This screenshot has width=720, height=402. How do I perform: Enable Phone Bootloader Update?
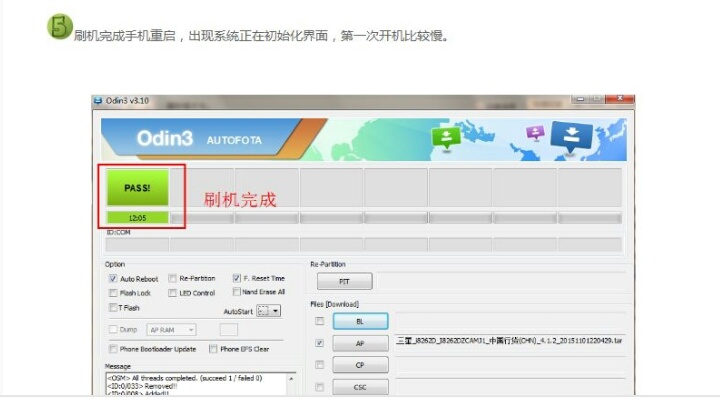tap(113, 349)
